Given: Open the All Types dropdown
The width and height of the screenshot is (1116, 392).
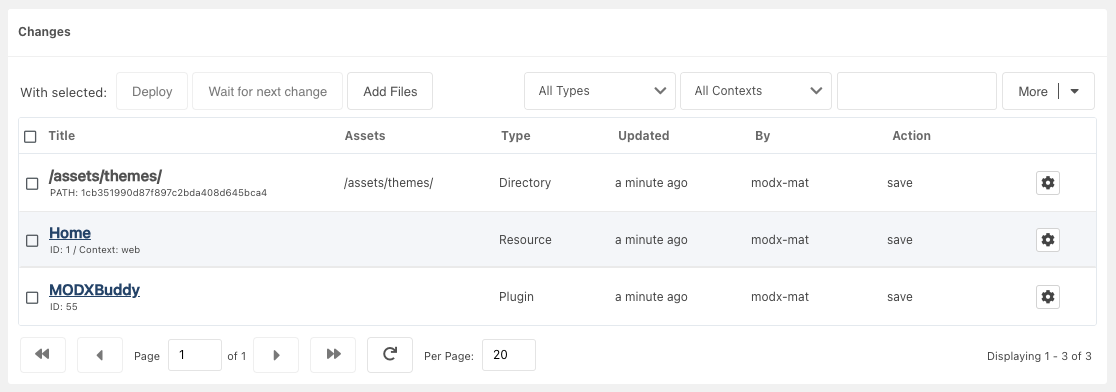Looking at the screenshot, I should point(600,91).
